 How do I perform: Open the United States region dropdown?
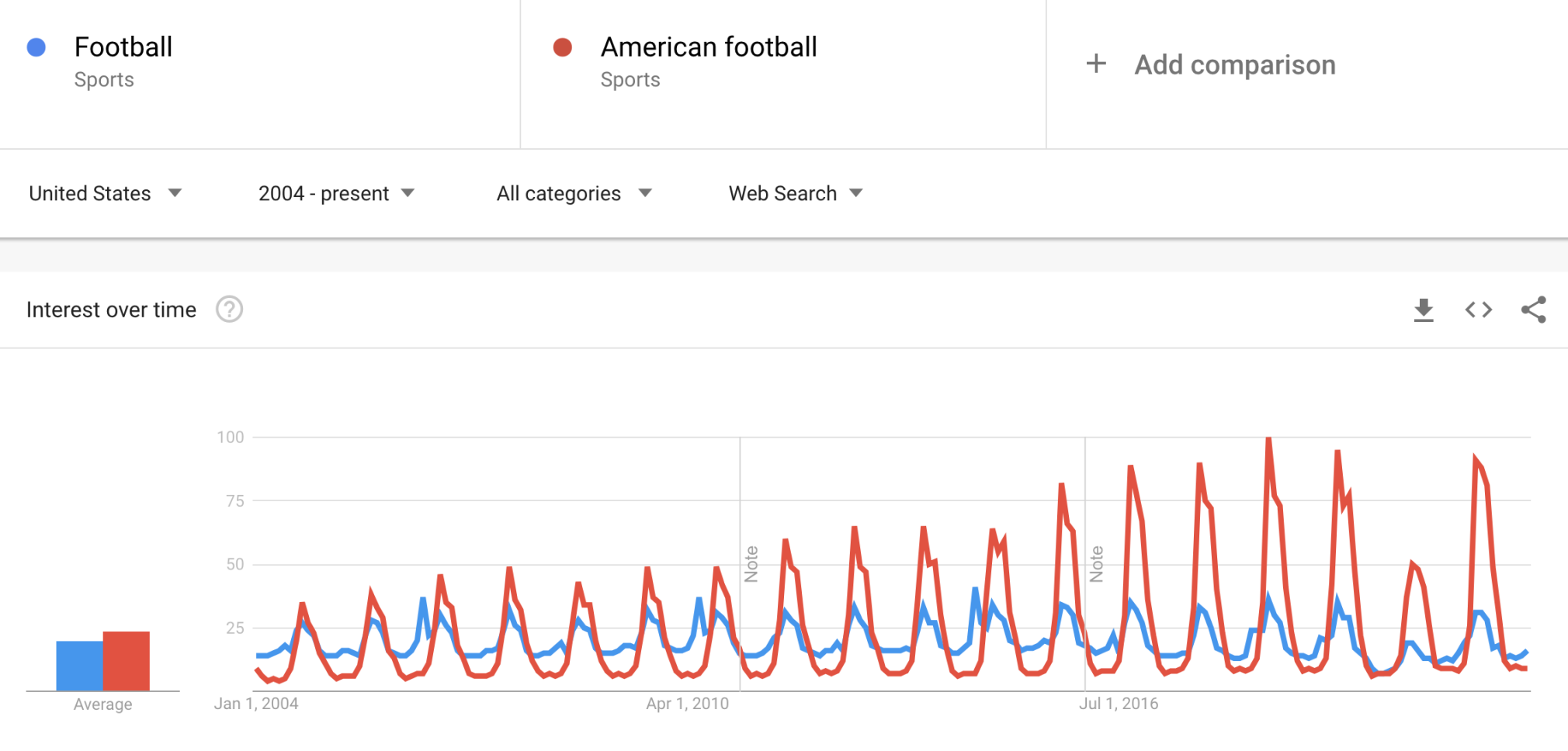coord(106,193)
